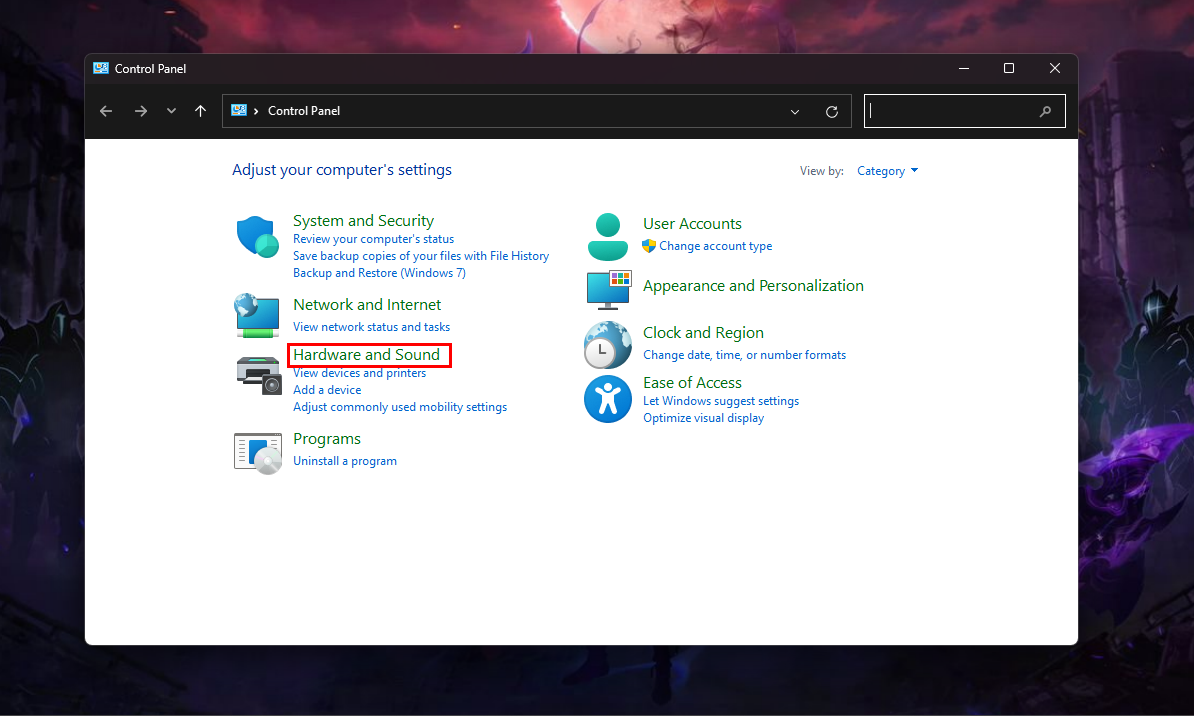Go back using the back arrow
This screenshot has height=716, width=1194.
click(106, 111)
